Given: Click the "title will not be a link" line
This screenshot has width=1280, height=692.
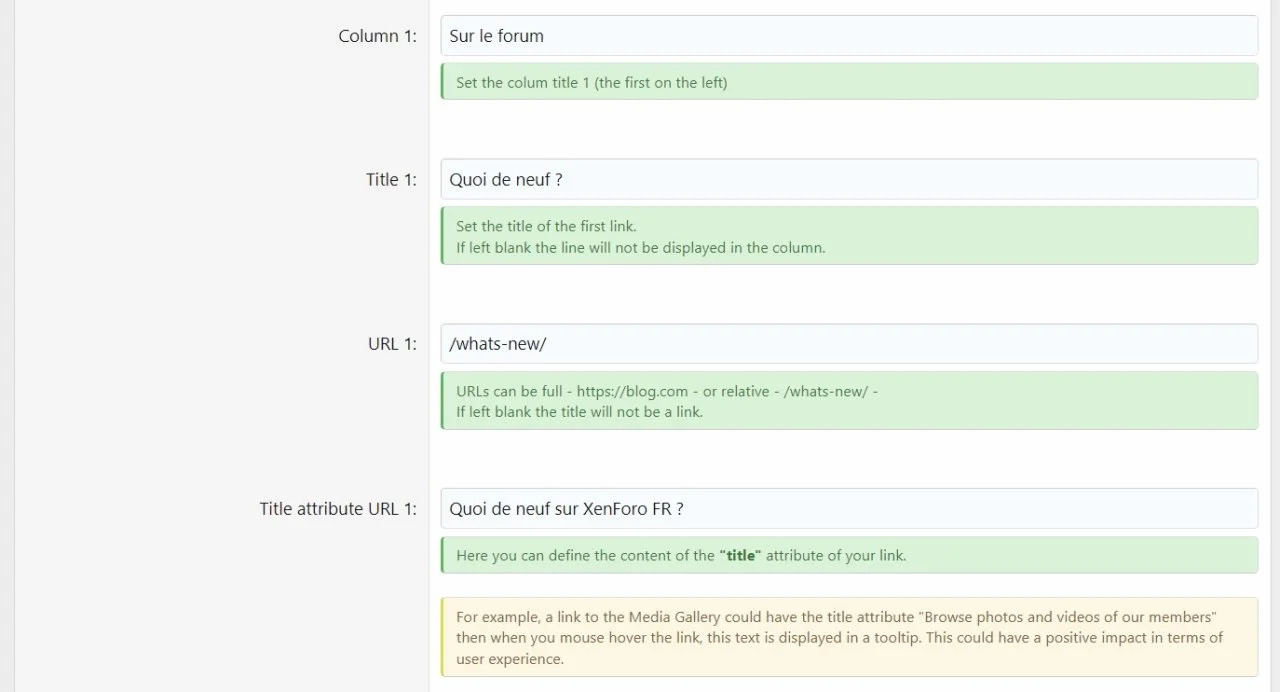Looking at the screenshot, I should (x=579, y=412).
